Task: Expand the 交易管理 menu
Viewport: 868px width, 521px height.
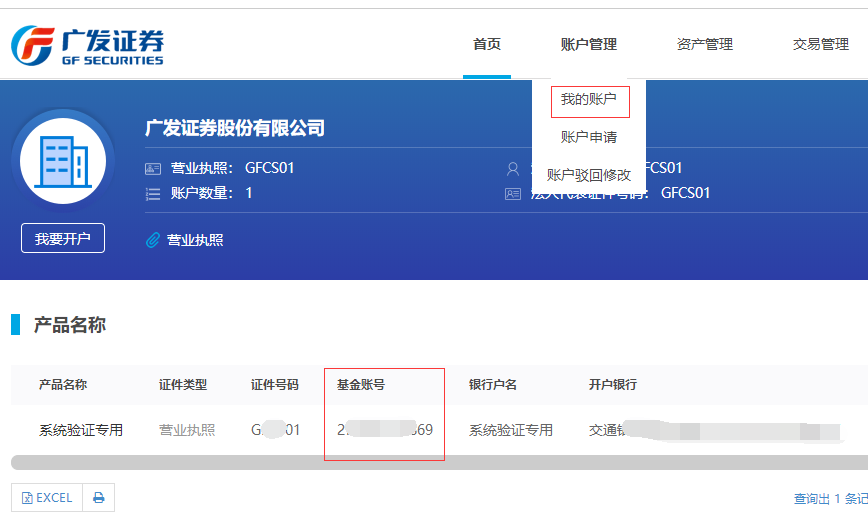Action: [821, 44]
